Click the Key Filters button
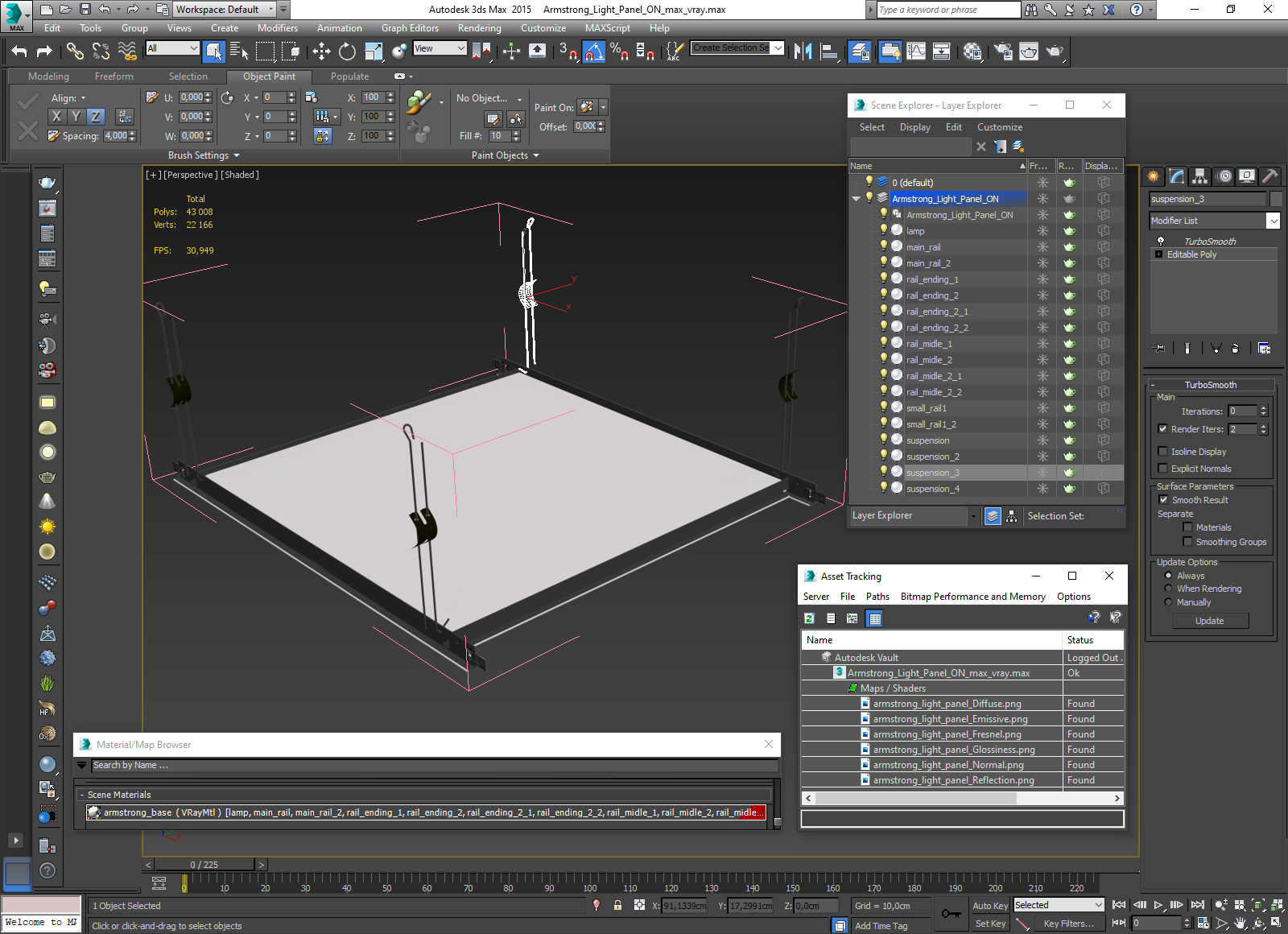Viewport: 1288px width, 934px height. coord(1069,924)
